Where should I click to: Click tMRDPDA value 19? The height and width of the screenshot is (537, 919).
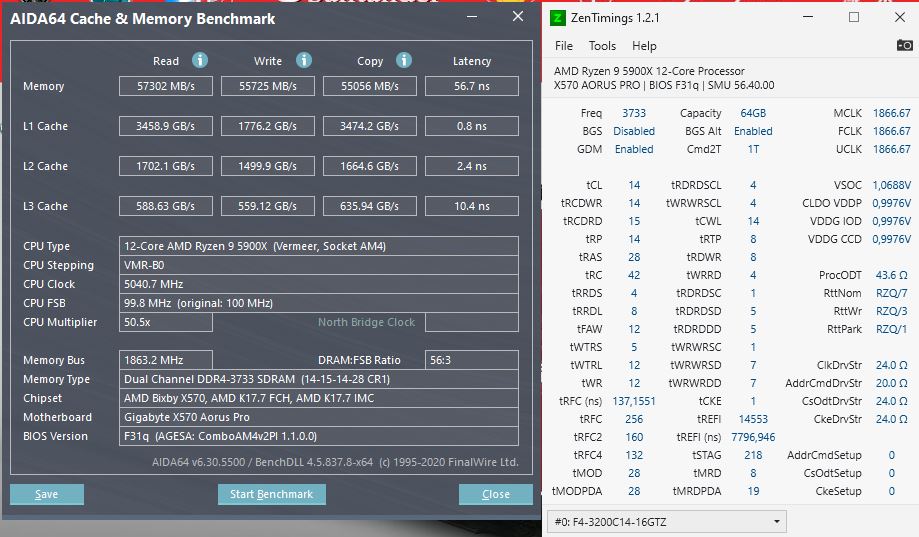tap(753, 491)
